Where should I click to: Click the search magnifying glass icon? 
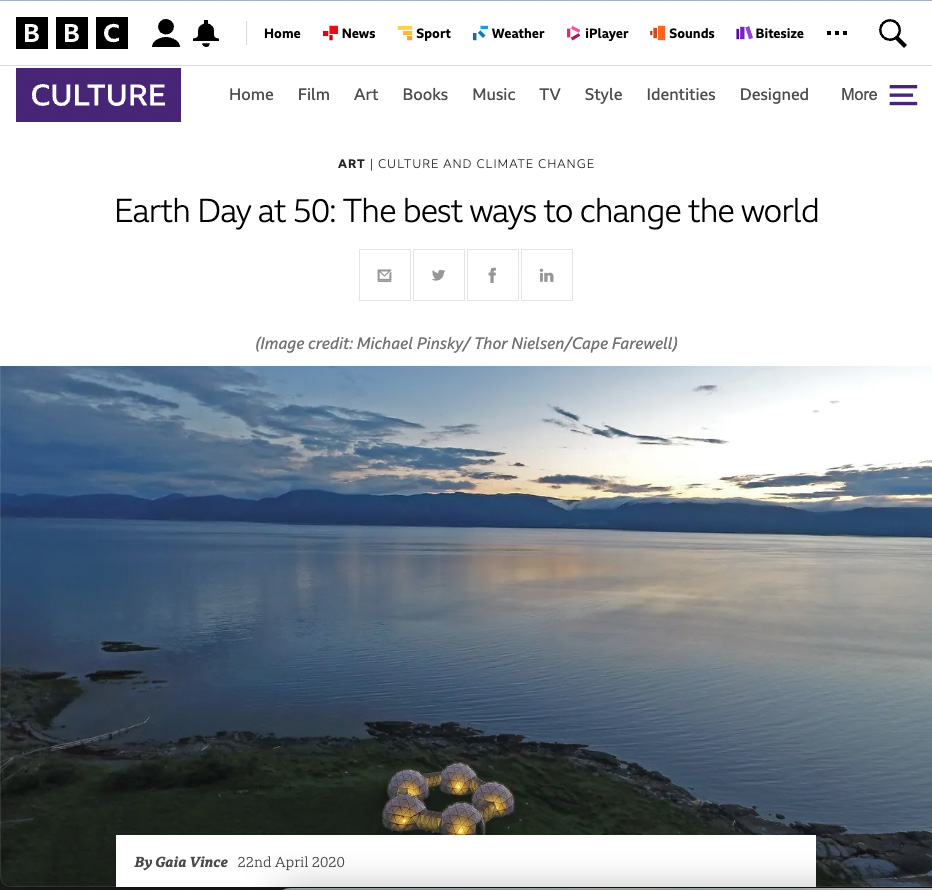coord(892,33)
